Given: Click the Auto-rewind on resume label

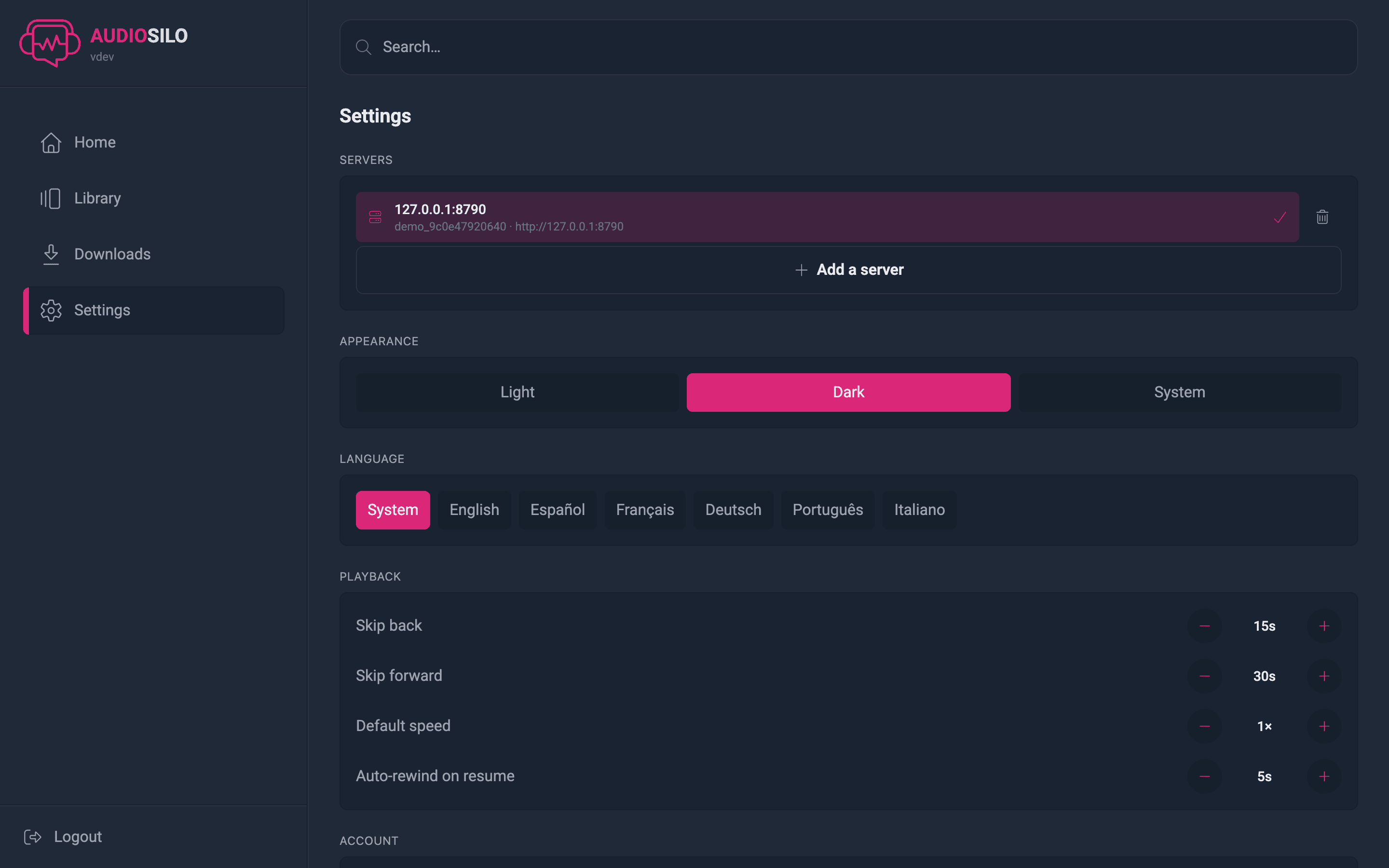Looking at the screenshot, I should pyautogui.click(x=435, y=776).
